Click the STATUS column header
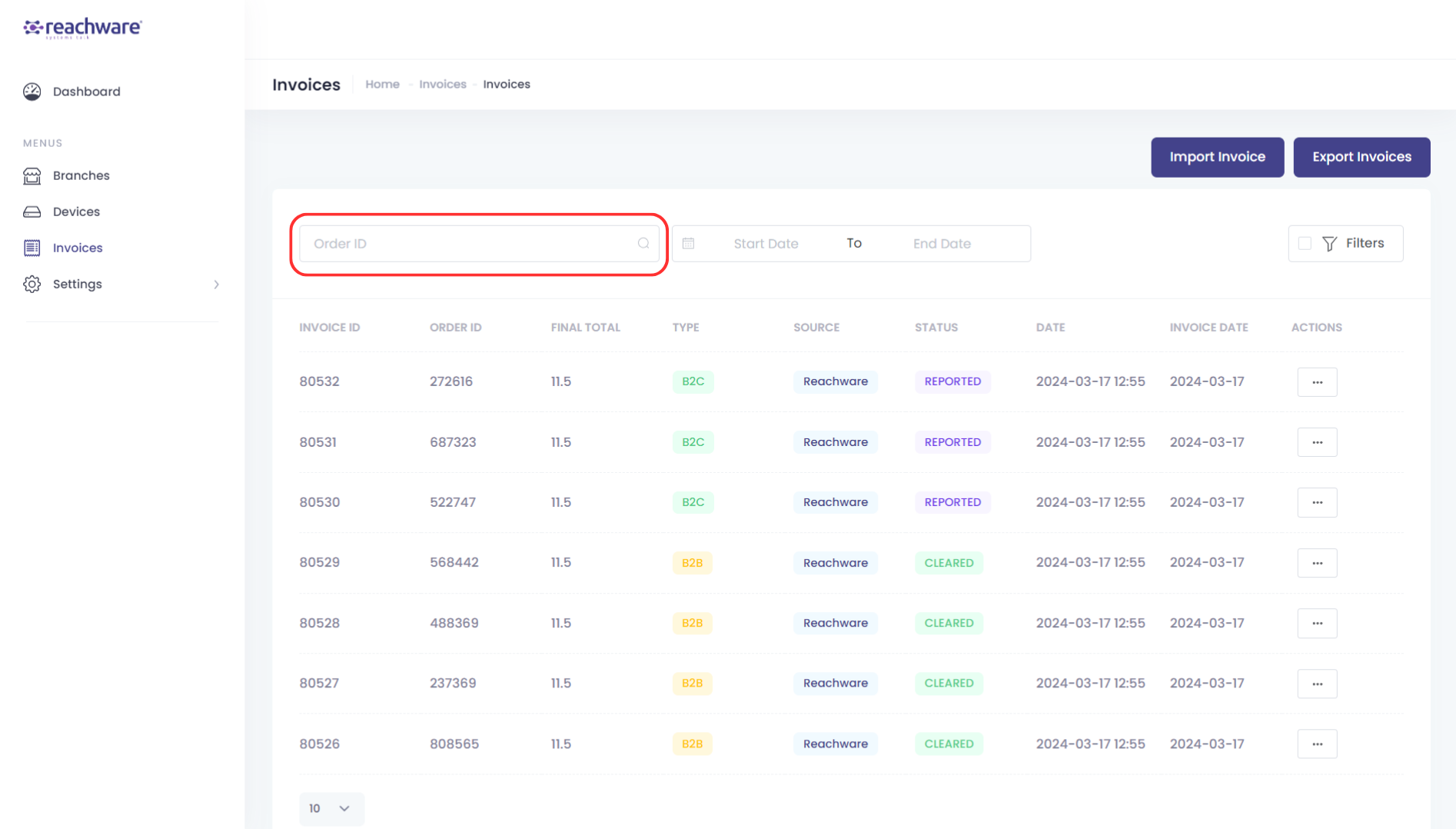1456x829 pixels. coord(936,328)
